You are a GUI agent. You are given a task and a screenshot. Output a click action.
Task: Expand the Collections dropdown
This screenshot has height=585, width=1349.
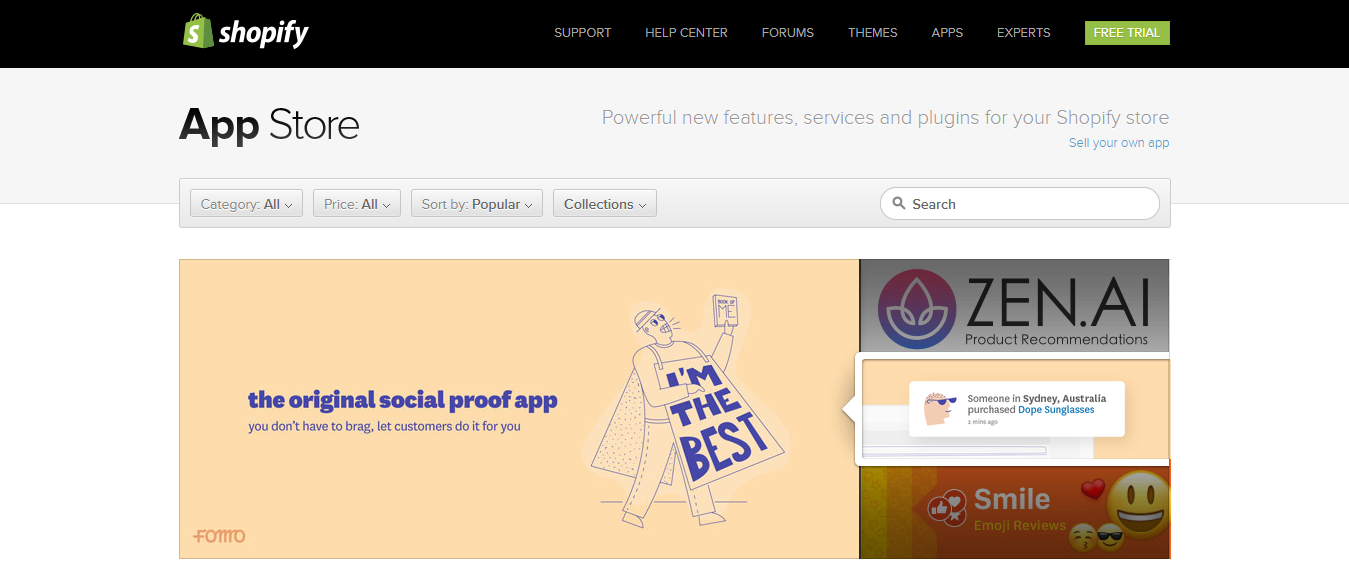click(x=604, y=203)
